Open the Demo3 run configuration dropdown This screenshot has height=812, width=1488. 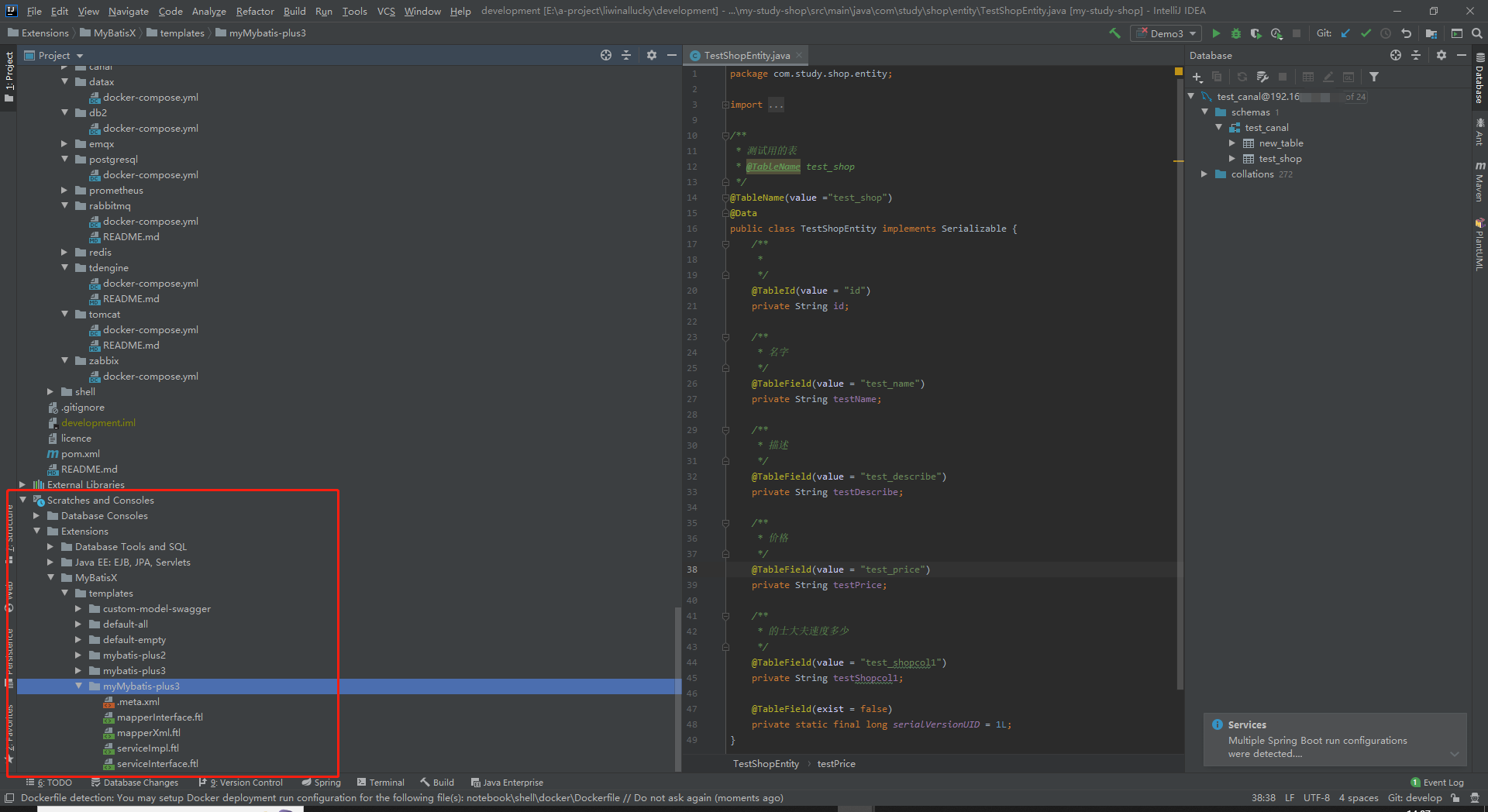(x=1166, y=33)
